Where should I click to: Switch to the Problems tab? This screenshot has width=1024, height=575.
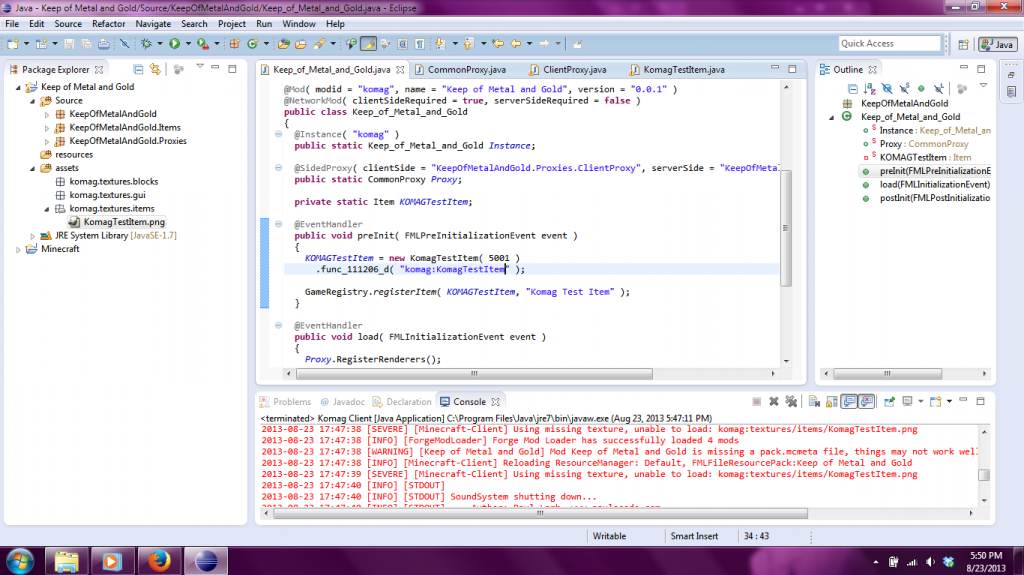(x=285, y=402)
